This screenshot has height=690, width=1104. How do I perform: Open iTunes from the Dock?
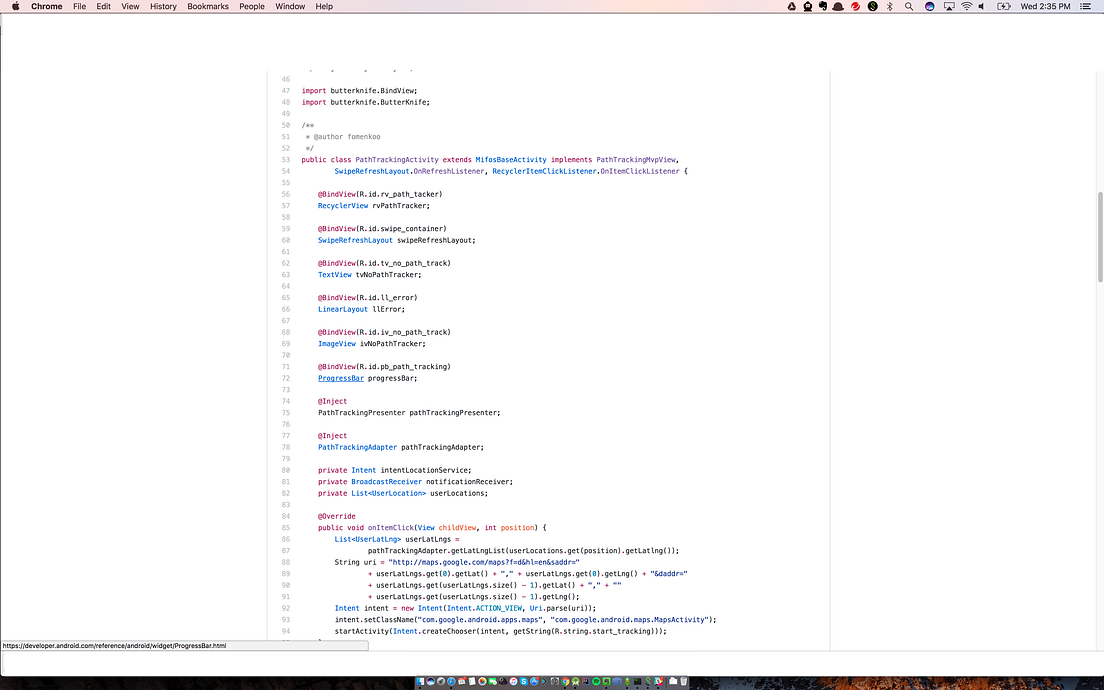click(x=513, y=681)
